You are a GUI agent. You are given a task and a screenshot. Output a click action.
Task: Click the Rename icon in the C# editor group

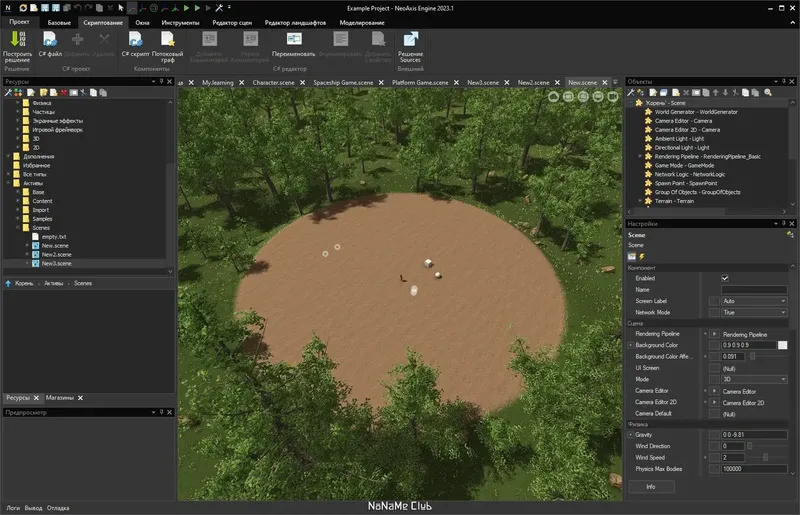[x=293, y=40]
